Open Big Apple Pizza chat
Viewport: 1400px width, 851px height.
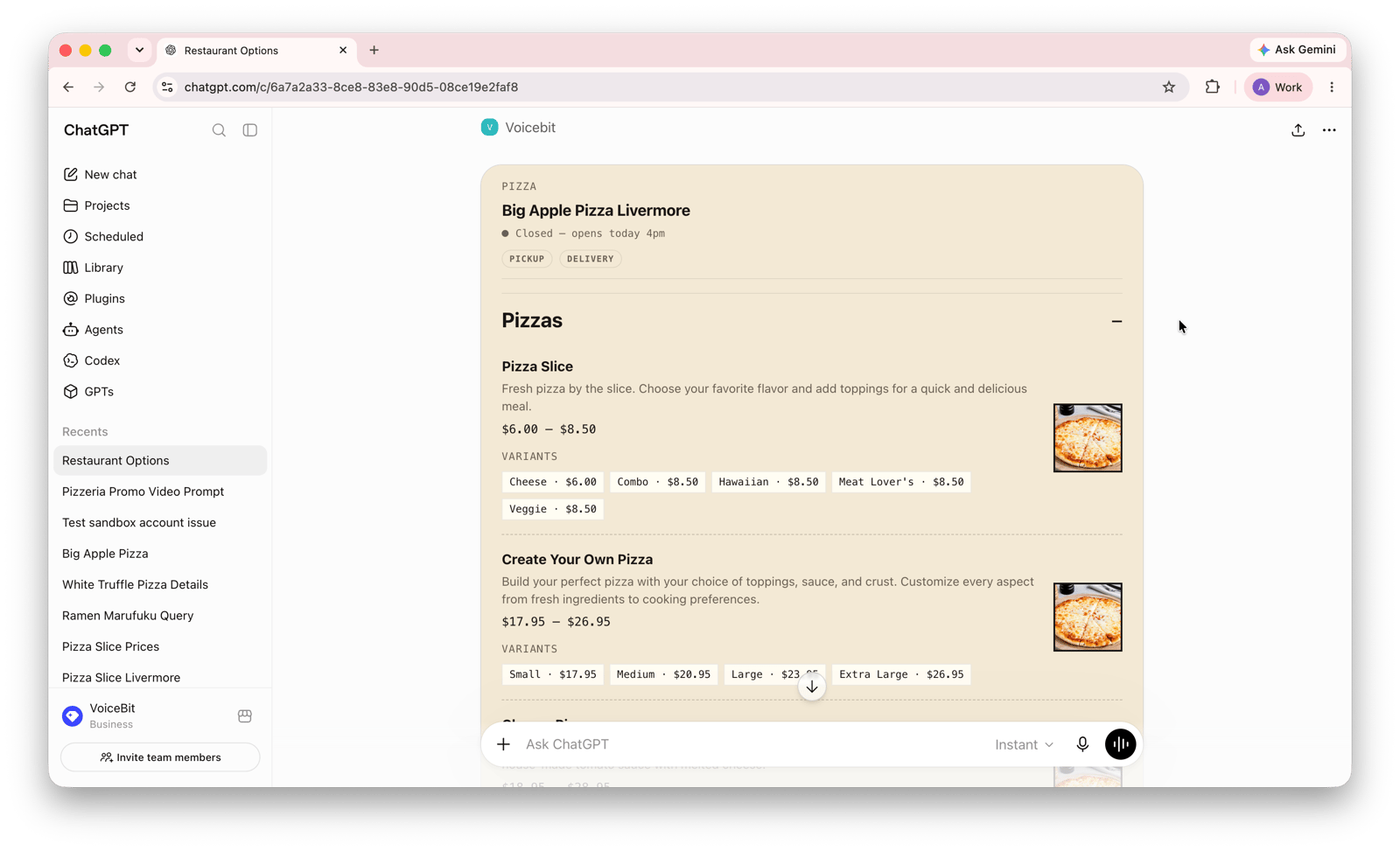(160, 554)
